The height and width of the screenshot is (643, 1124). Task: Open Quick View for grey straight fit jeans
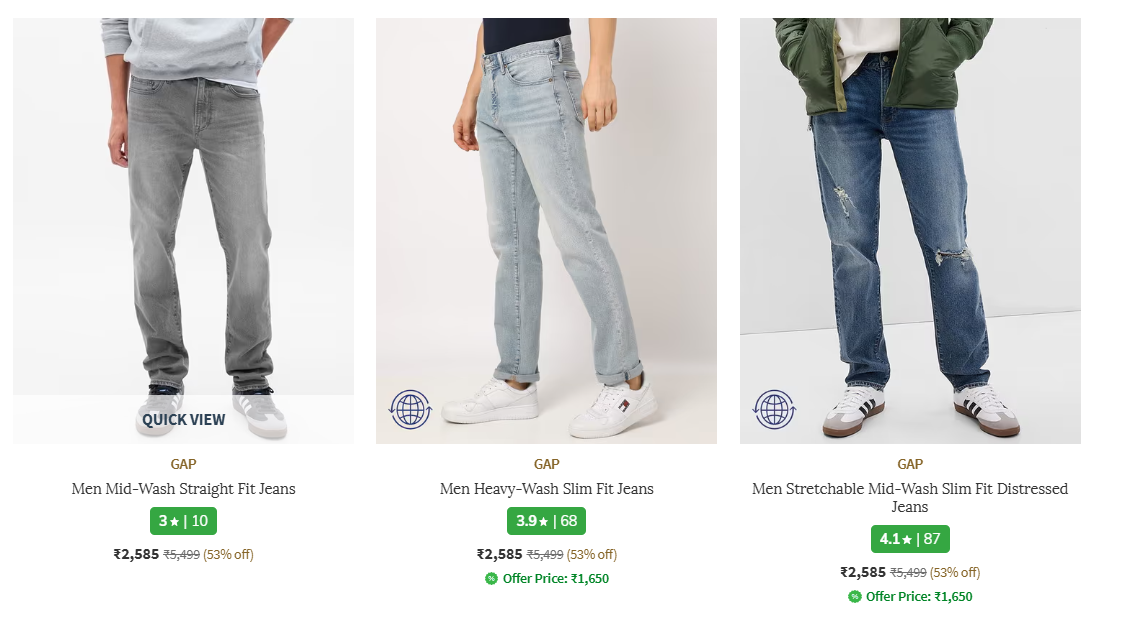[184, 419]
